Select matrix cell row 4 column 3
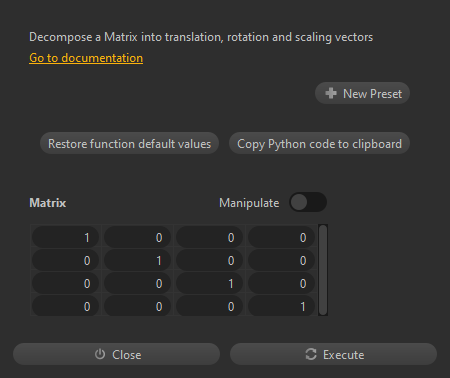 (210, 306)
